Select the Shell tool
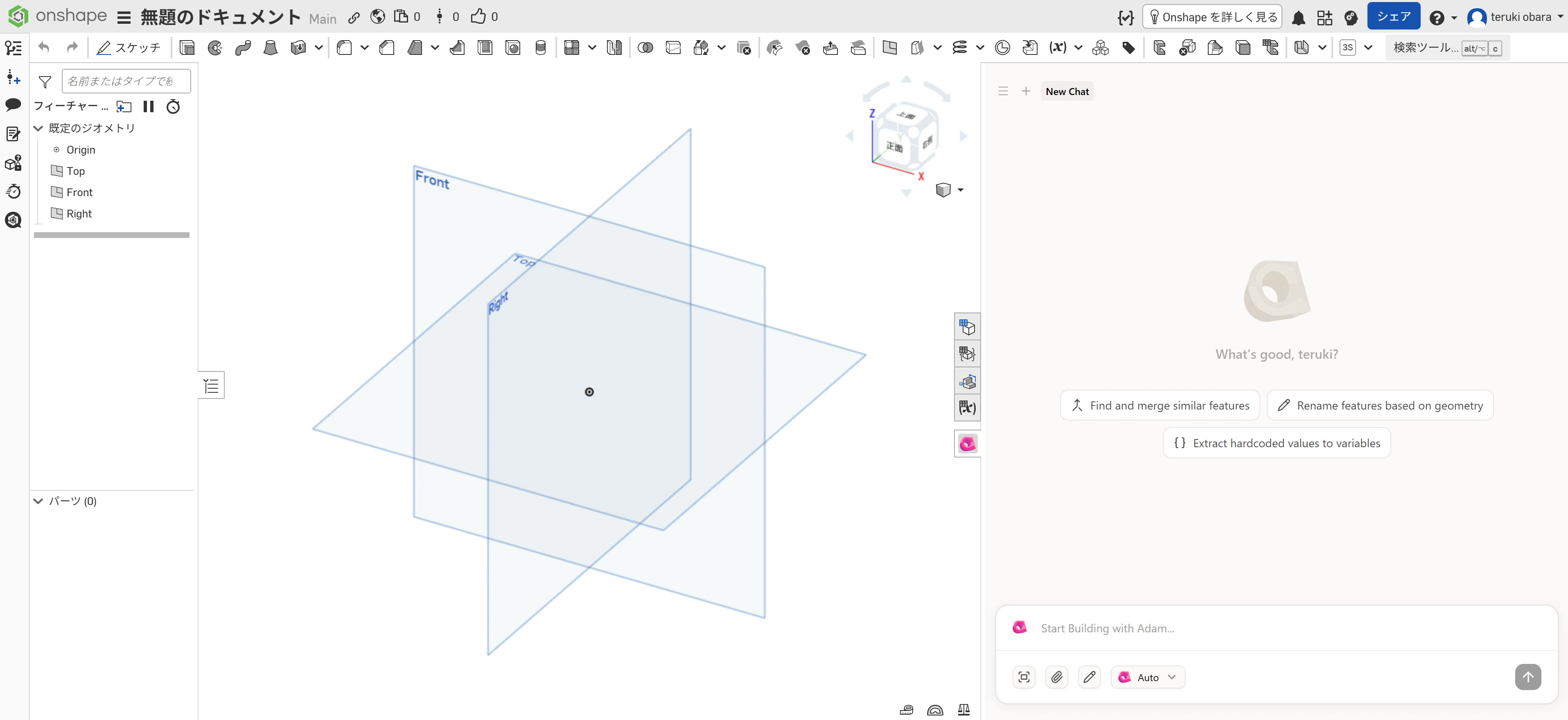This screenshot has height=720, width=1568. (x=485, y=48)
